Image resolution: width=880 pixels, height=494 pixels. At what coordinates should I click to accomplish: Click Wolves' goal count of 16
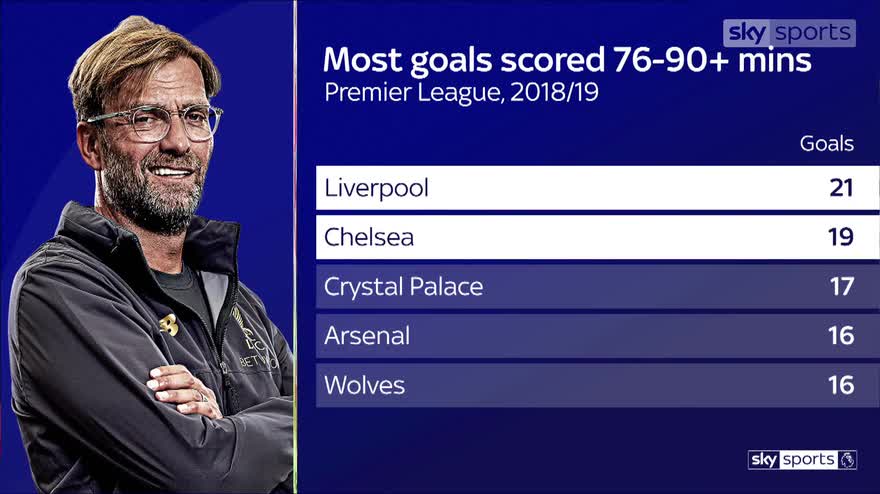click(840, 385)
